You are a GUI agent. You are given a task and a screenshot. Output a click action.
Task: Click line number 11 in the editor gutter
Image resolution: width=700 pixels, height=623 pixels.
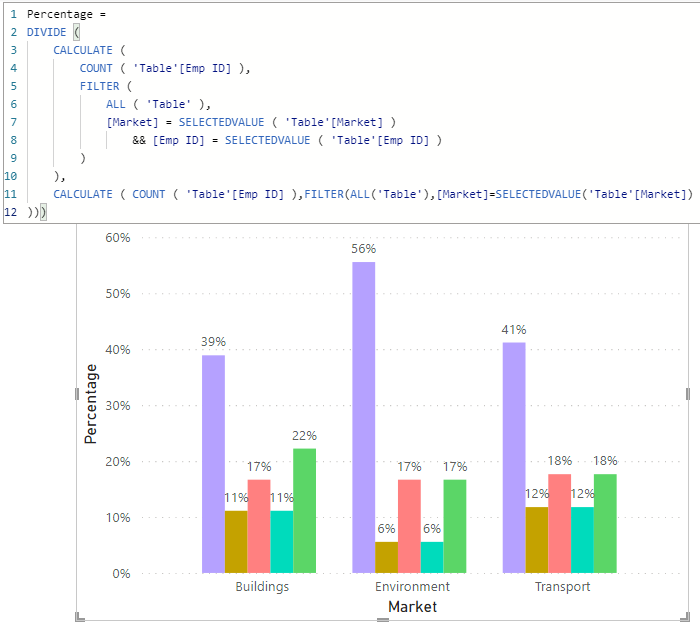(10, 194)
